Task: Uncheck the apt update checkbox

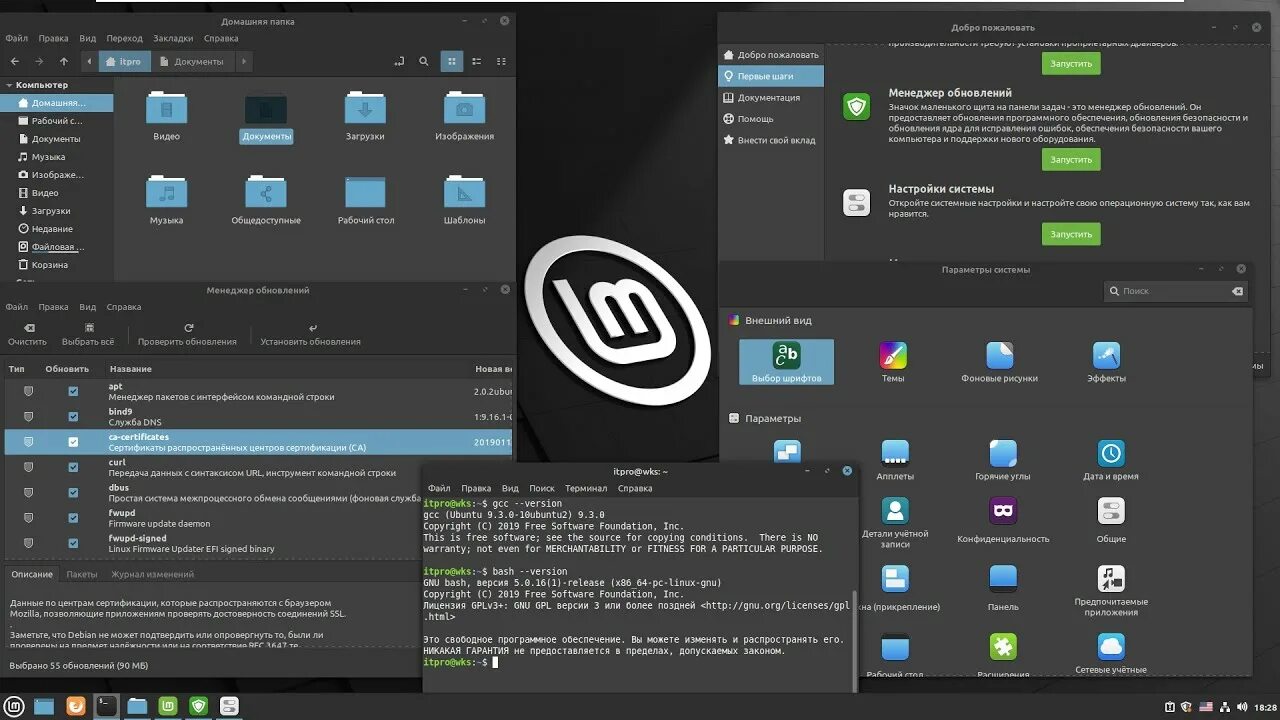Action: click(x=73, y=391)
